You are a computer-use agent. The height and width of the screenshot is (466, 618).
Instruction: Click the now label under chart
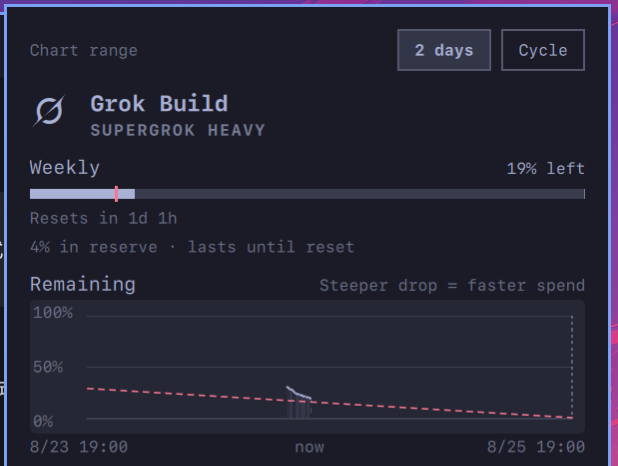pos(309,447)
